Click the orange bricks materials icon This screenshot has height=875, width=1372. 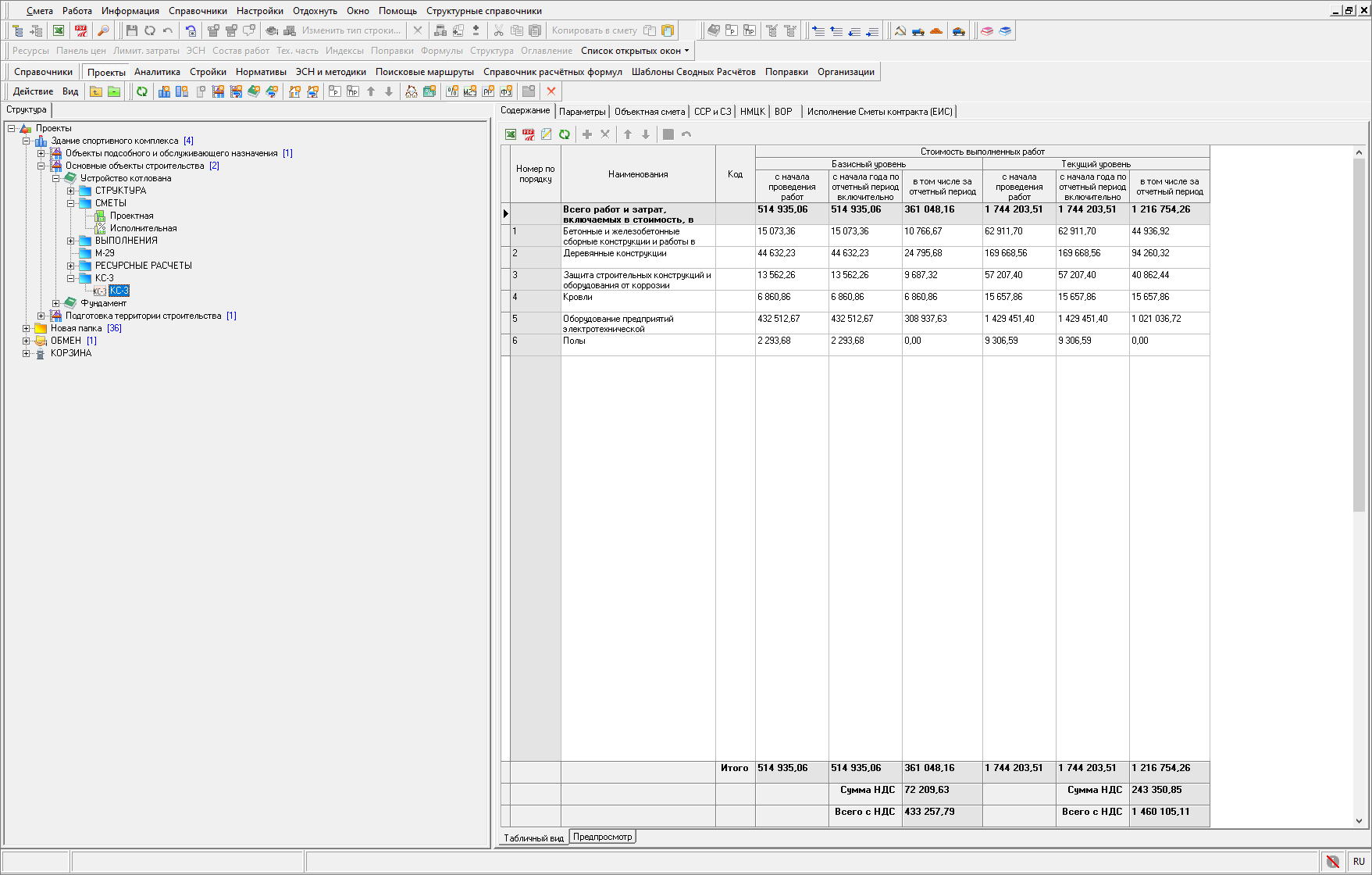click(x=936, y=30)
